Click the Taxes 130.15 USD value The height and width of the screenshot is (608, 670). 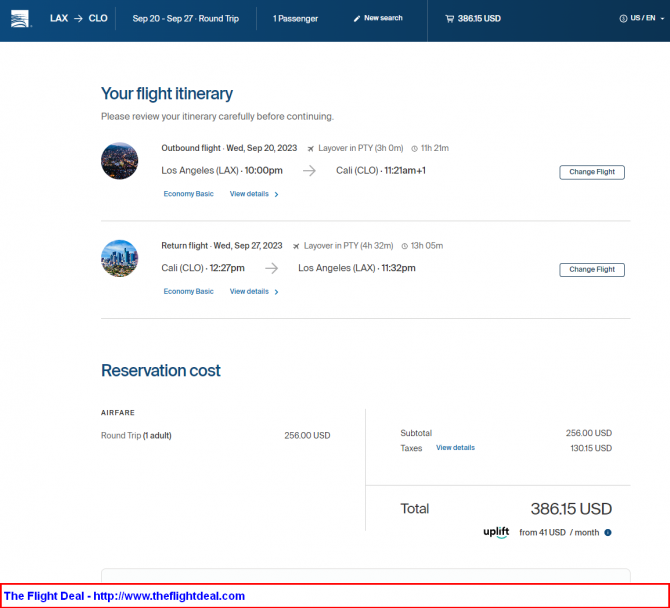point(591,448)
